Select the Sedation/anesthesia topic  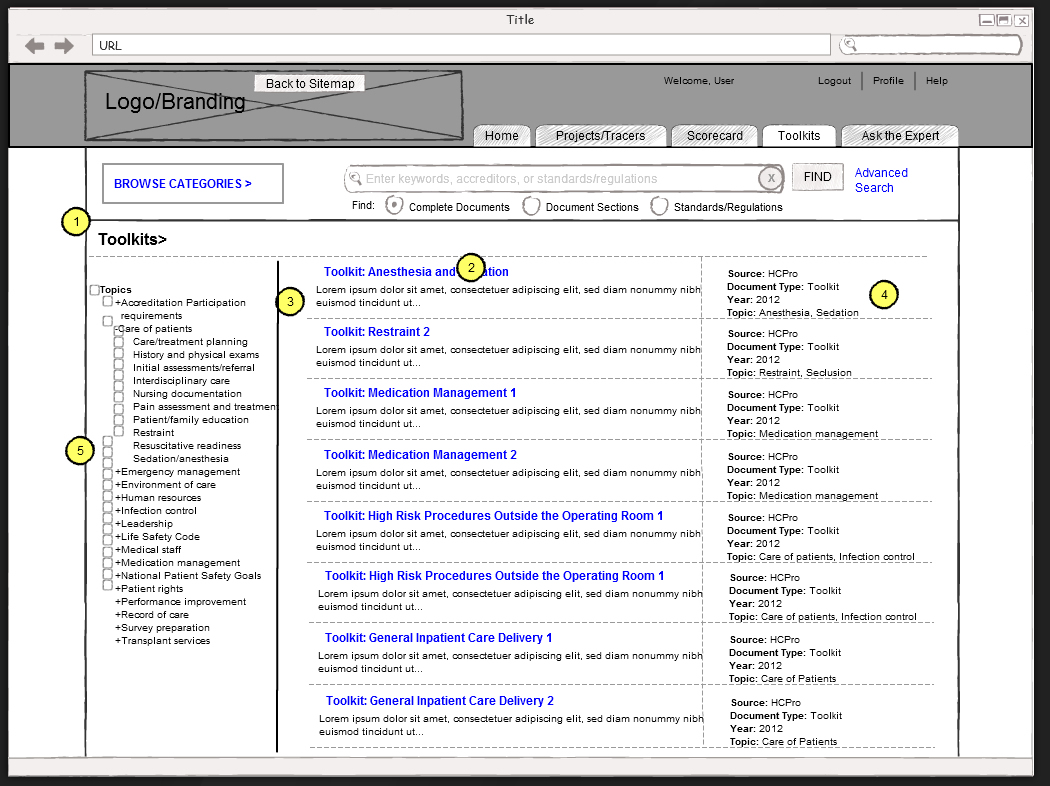click(181, 459)
